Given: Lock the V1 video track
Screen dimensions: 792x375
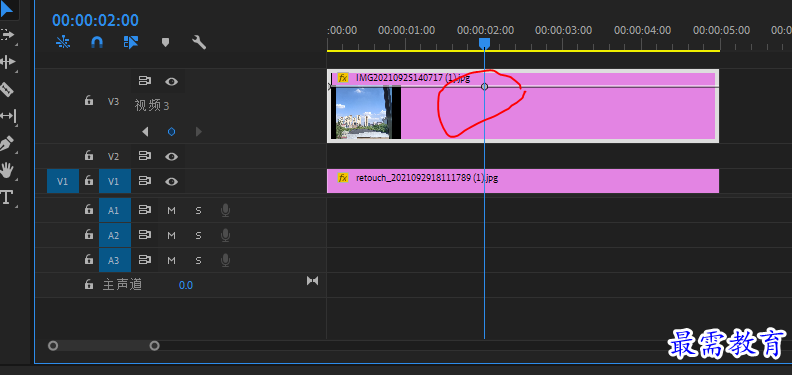Looking at the screenshot, I should tap(89, 180).
